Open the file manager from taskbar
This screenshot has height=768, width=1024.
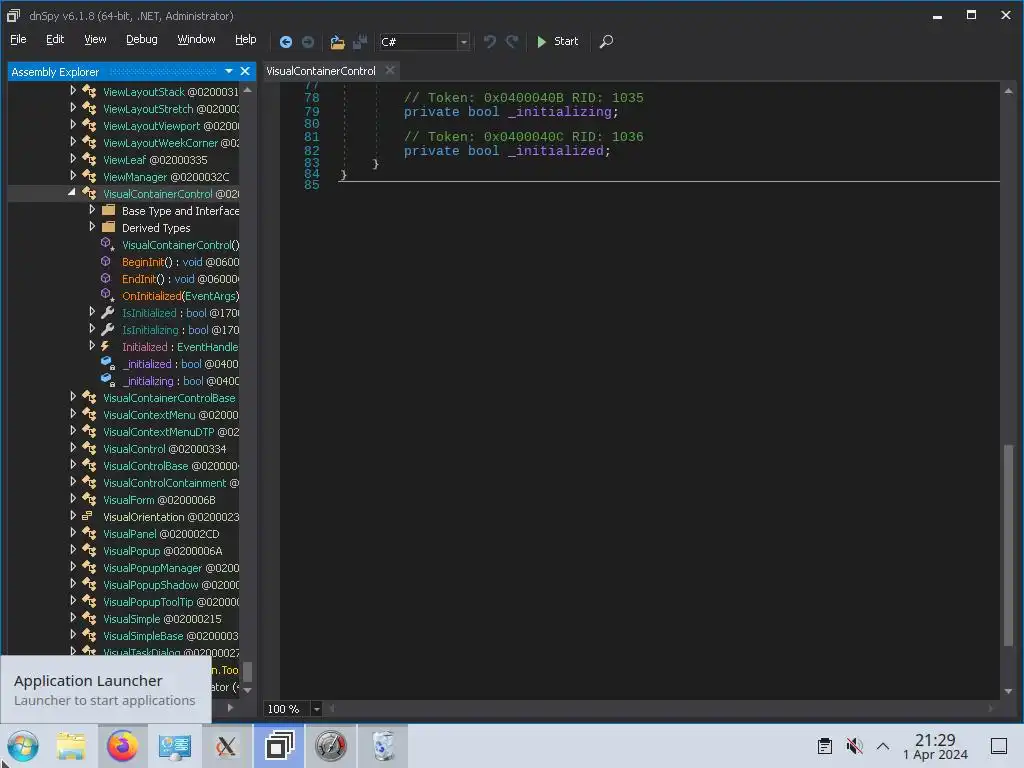[x=71, y=746]
